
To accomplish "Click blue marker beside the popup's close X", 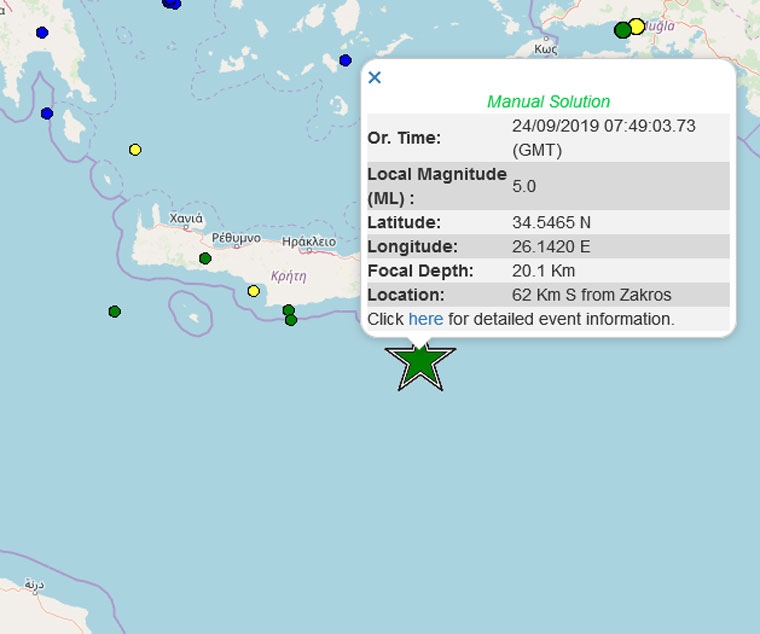I will point(345,61).
